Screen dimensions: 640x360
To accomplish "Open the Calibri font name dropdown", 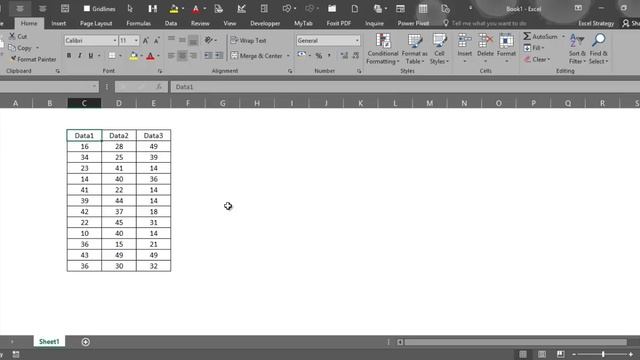I will (x=115, y=40).
